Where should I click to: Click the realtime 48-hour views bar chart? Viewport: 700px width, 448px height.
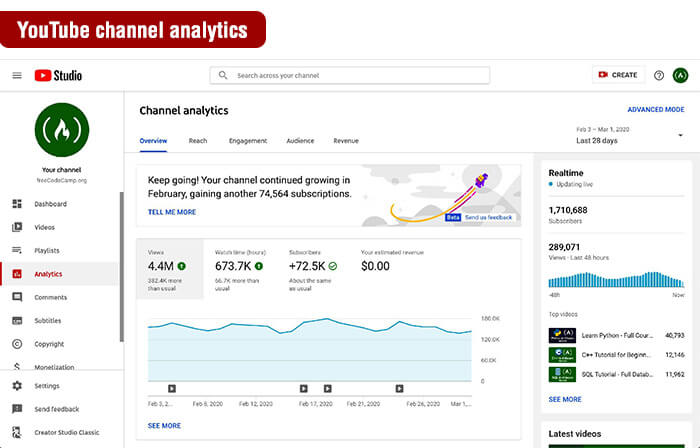[616, 279]
